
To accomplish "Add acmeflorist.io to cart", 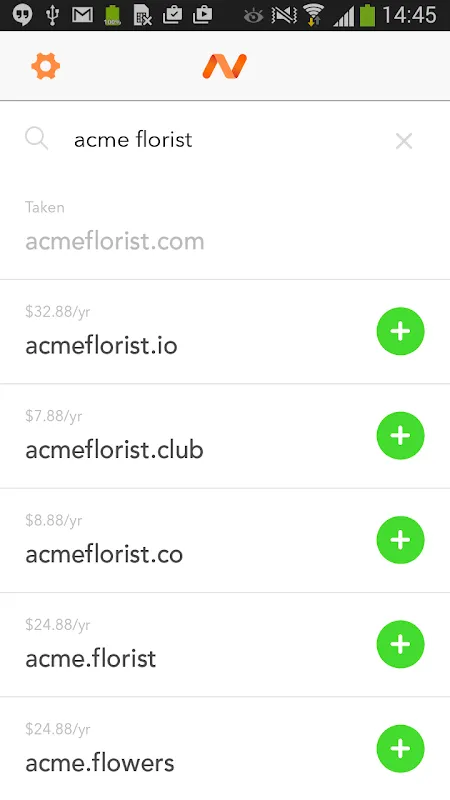I will pos(401,331).
